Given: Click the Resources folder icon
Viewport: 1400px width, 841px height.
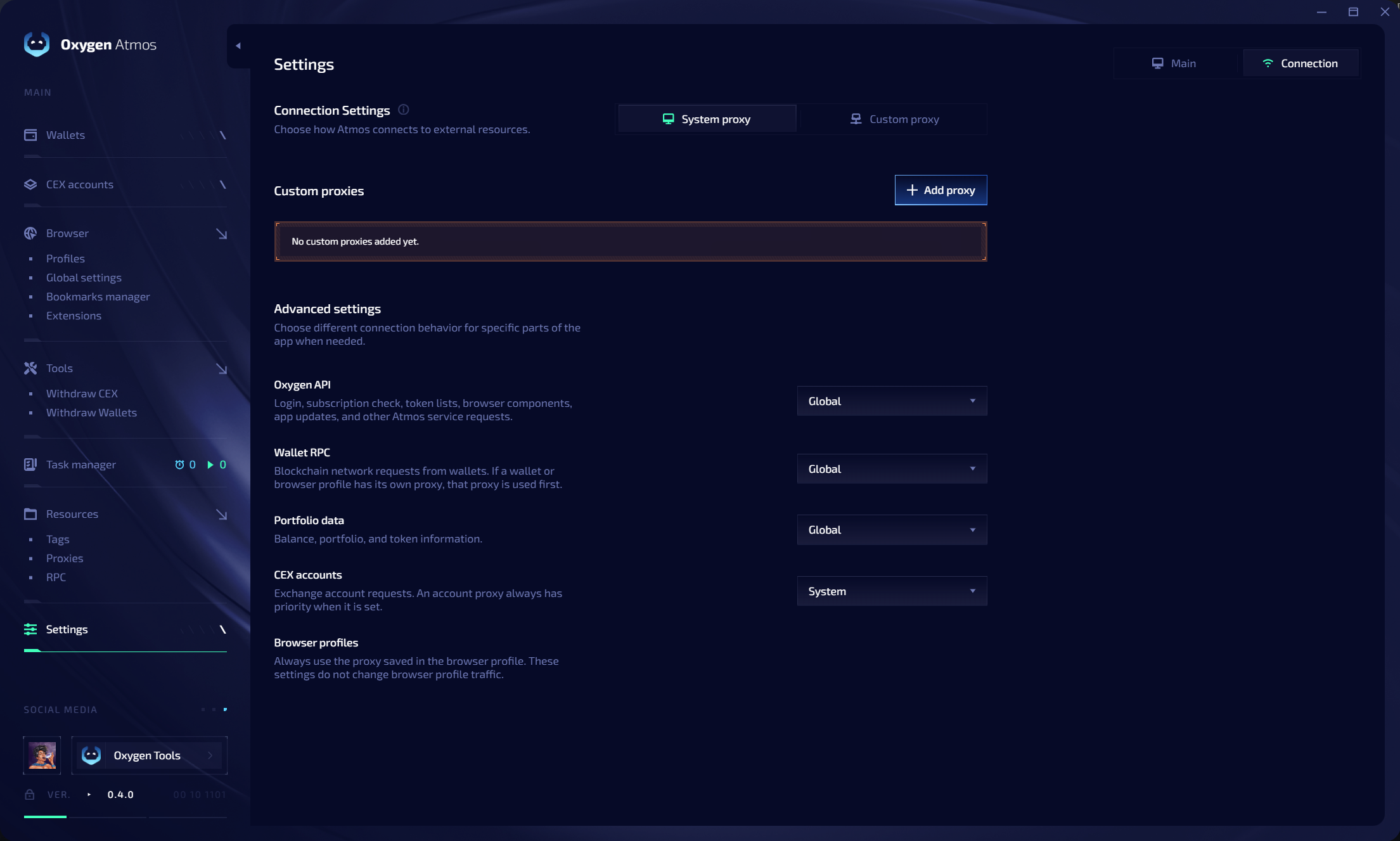Looking at the screenshot, I should click(x=30, y=514).
